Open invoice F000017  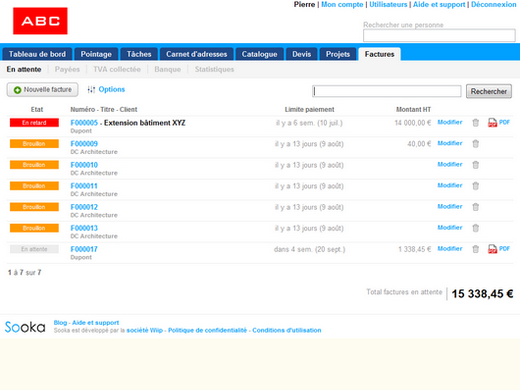(x=84, y=249)
